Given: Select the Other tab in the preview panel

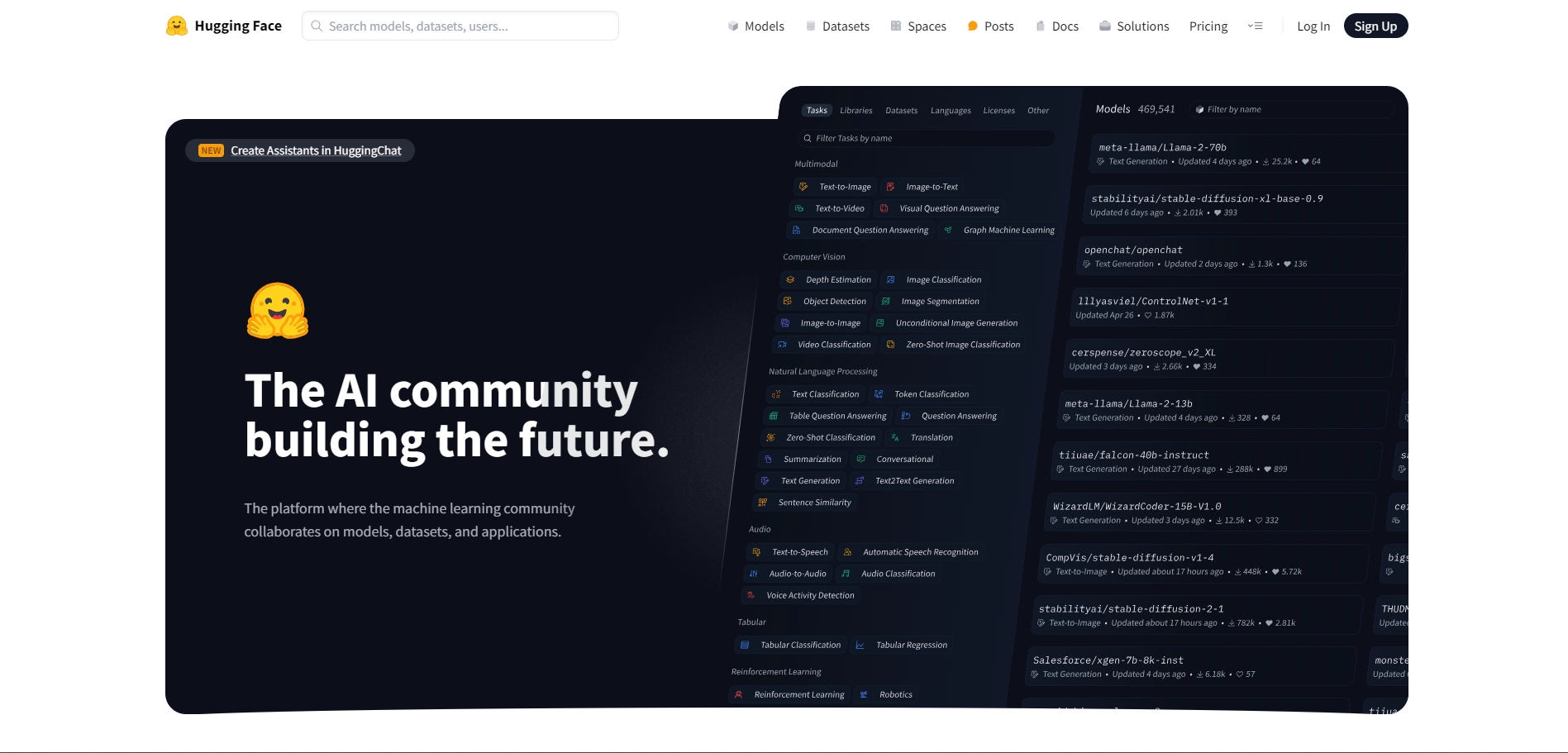Looking at the screenshot, I should click(1038, 111).
